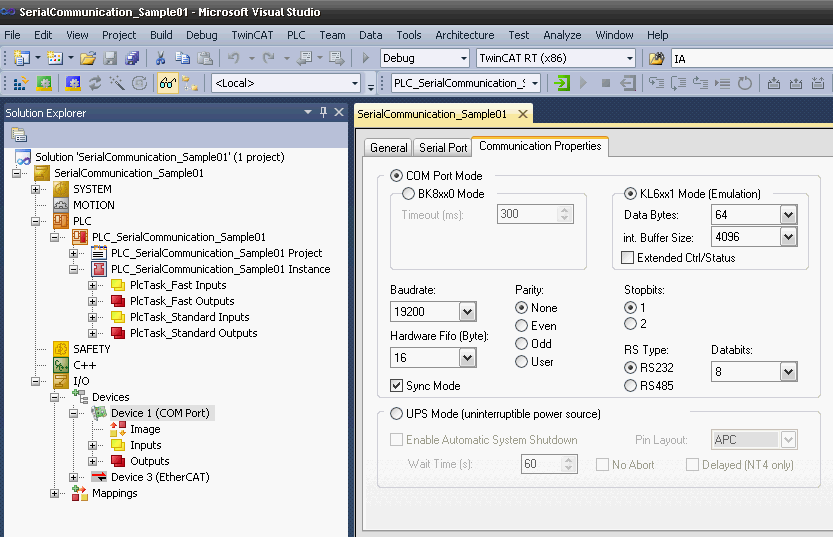Open the PLC menu

point(296,35)
